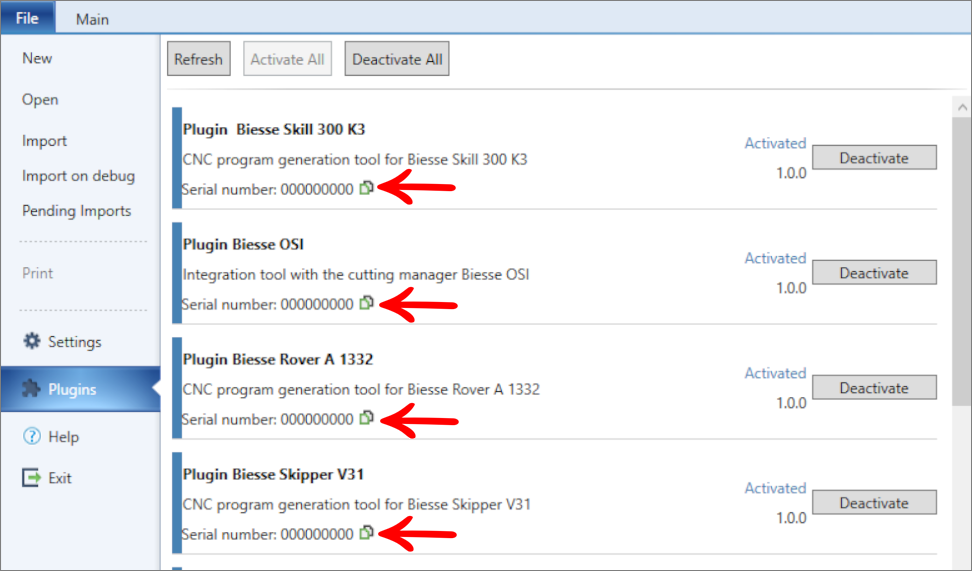Click version 1.0.0 of Biesse Rover A 1332

[x=791, y=403]
